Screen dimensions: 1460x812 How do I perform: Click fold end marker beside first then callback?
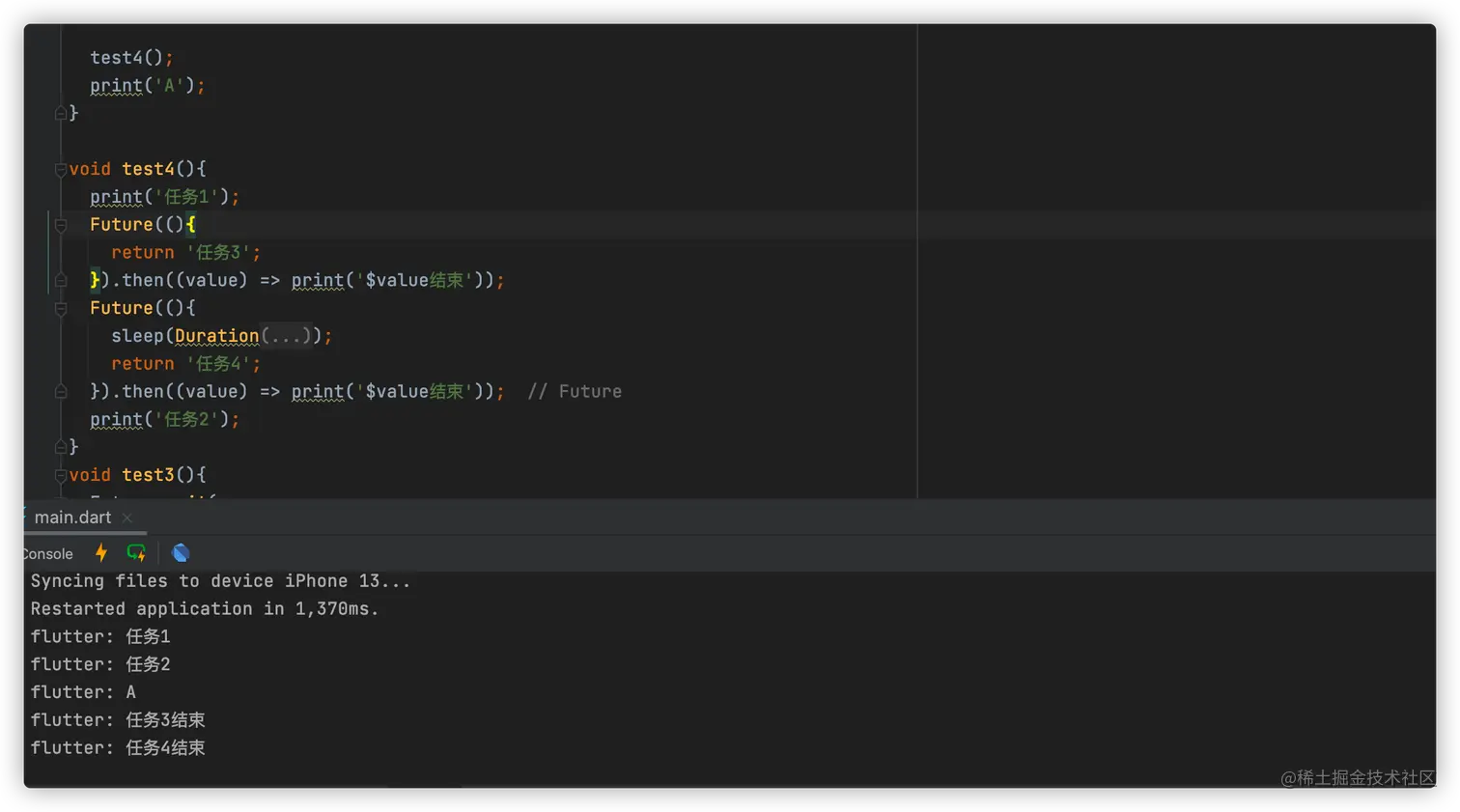60,281
